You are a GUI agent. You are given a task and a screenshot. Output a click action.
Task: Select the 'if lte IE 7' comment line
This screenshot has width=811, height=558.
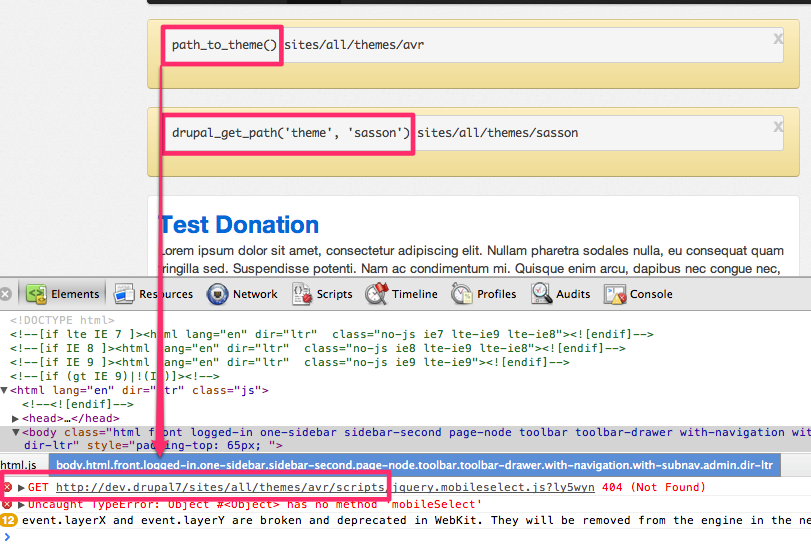point(332,334)
